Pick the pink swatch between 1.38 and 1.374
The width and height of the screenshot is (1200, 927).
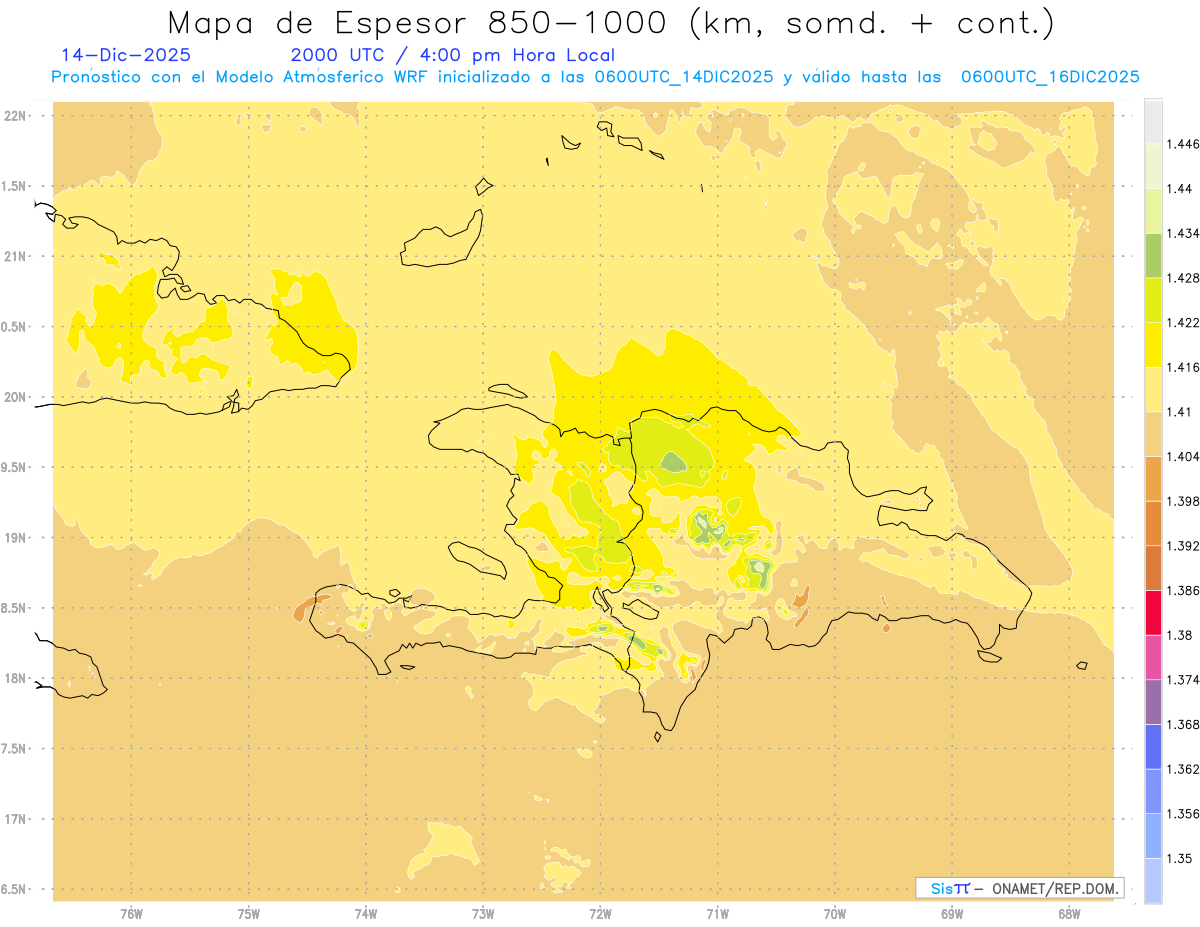1153,657
